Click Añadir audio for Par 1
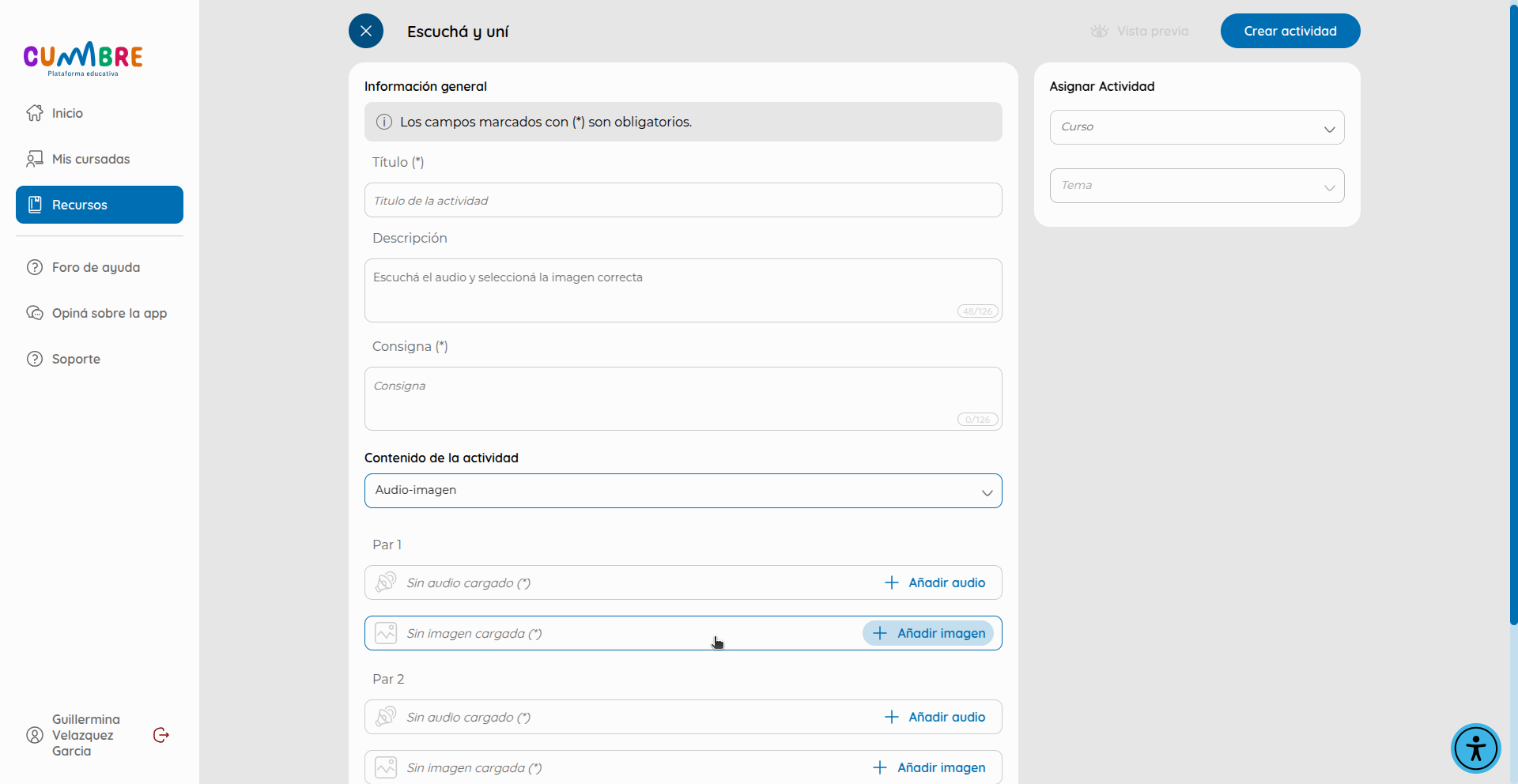This screenshot has height=784, width=1518. coord(935,582)
